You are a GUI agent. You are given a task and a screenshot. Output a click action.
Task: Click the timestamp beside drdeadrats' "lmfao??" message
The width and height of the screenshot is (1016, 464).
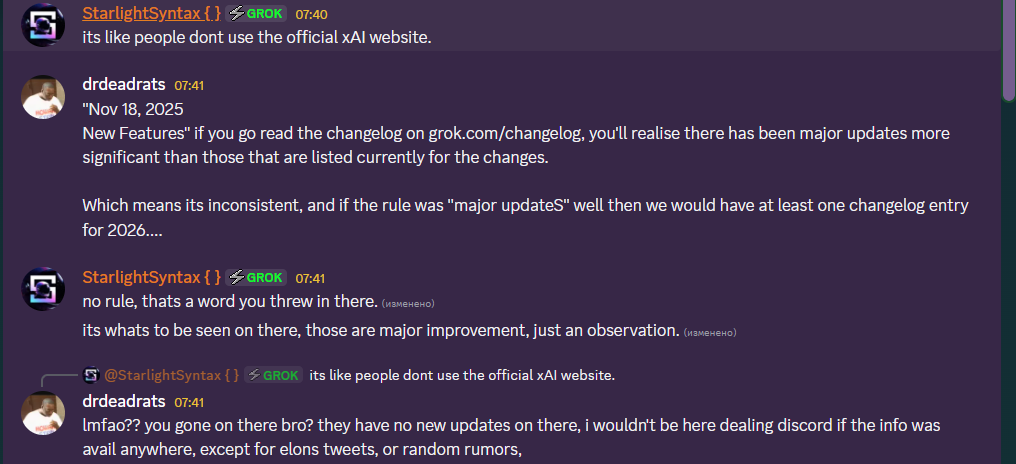[189, 402]
